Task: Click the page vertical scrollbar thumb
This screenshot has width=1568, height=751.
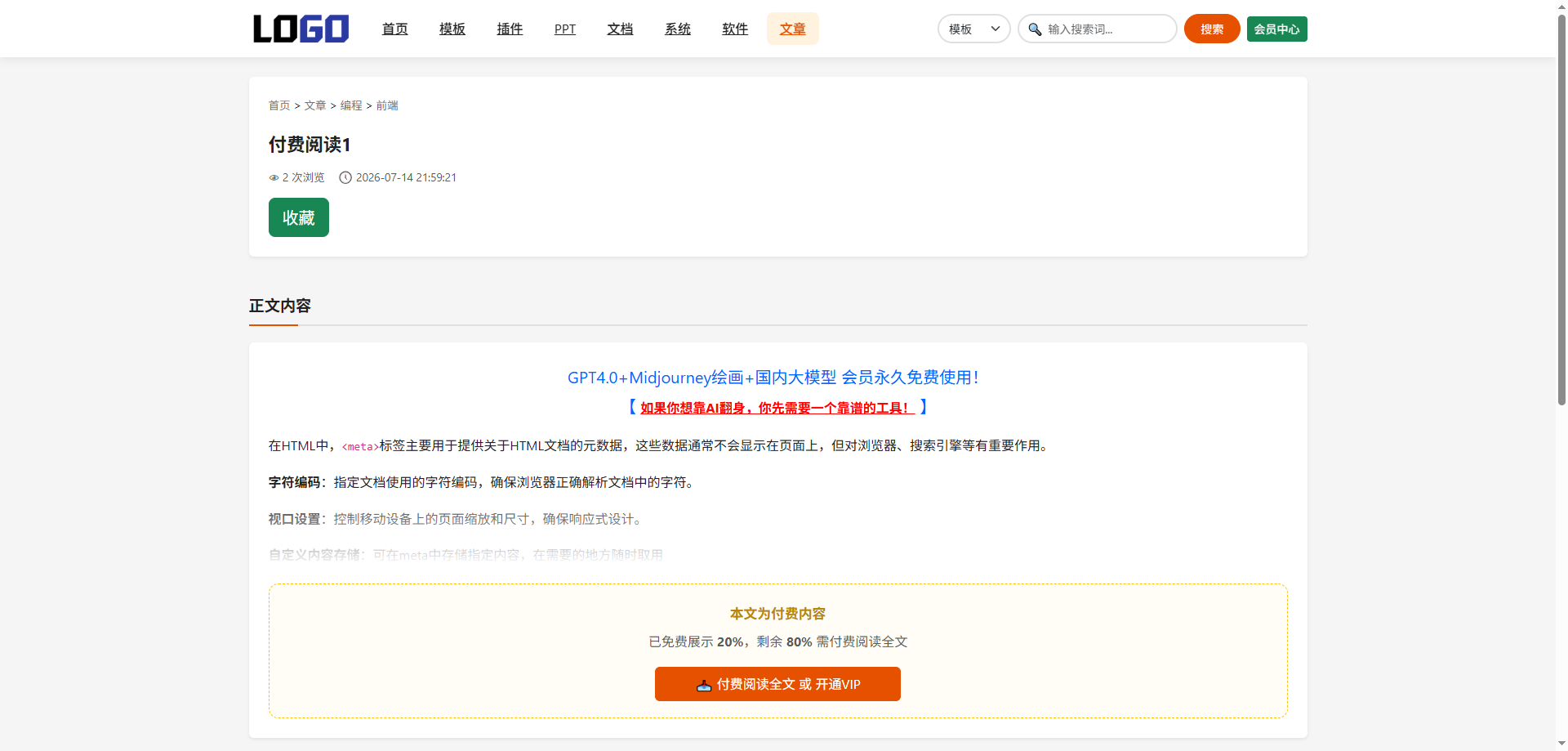Action: click(x=1561, y=208)
